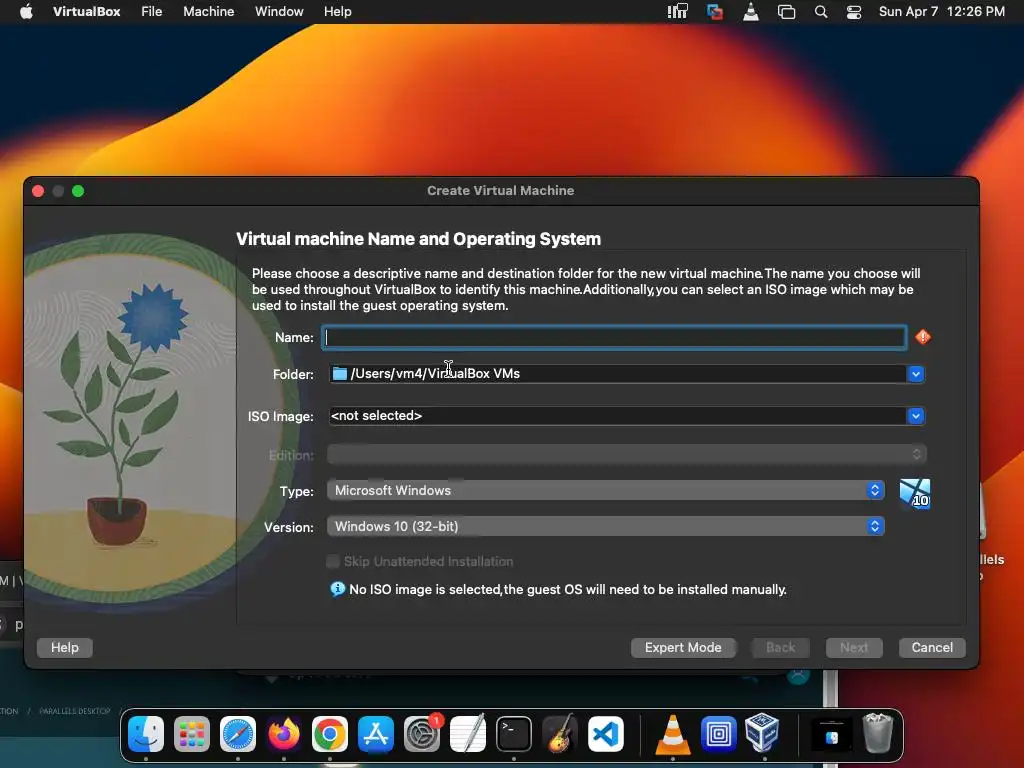Click the Stage Manager windows menu bar icon
Image resolution: width=1024 pixels, height=768 pixels.
[786, 12]
